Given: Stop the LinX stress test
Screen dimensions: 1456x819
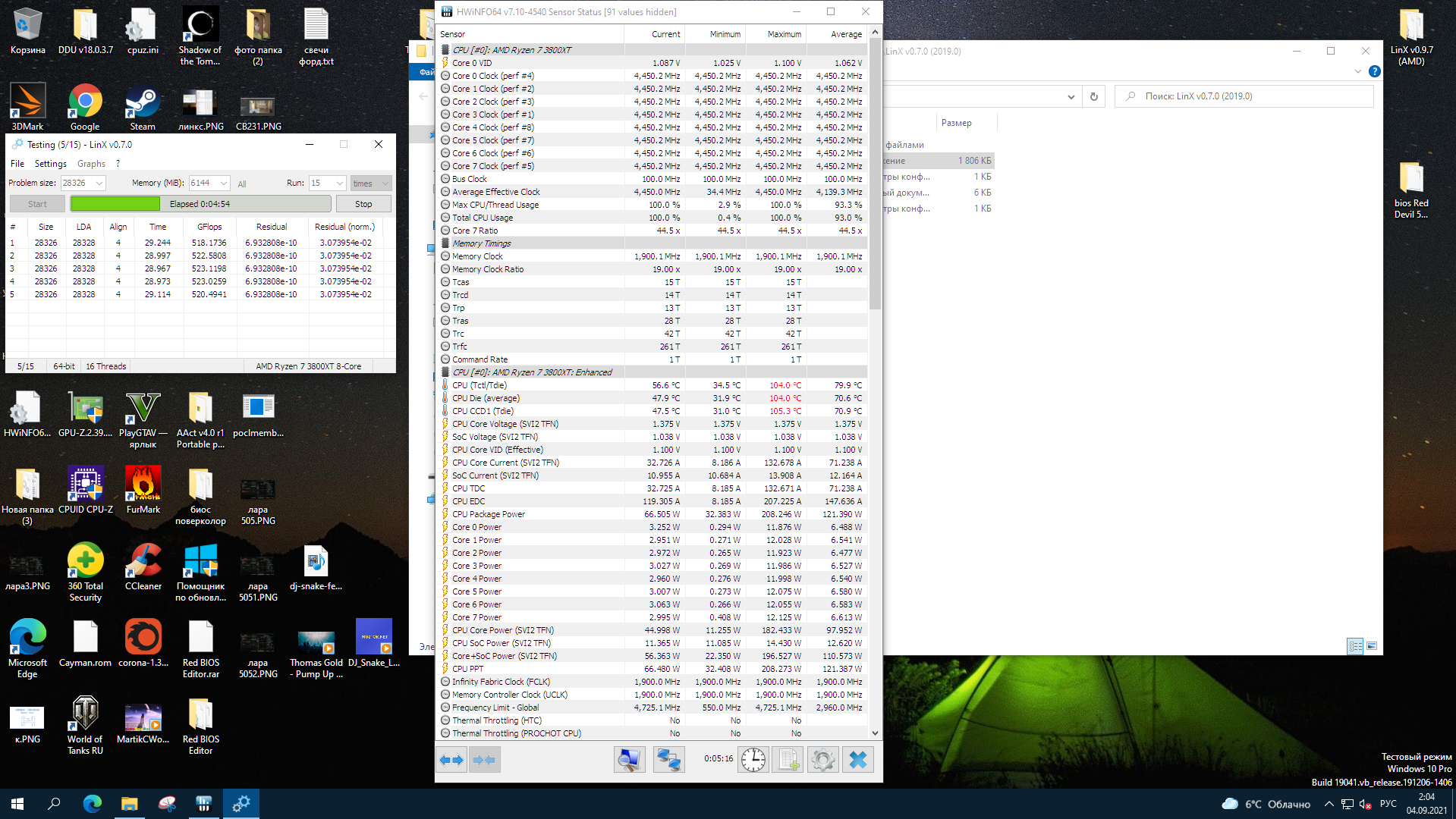Looking at the screenshot, I should point(363,204).
